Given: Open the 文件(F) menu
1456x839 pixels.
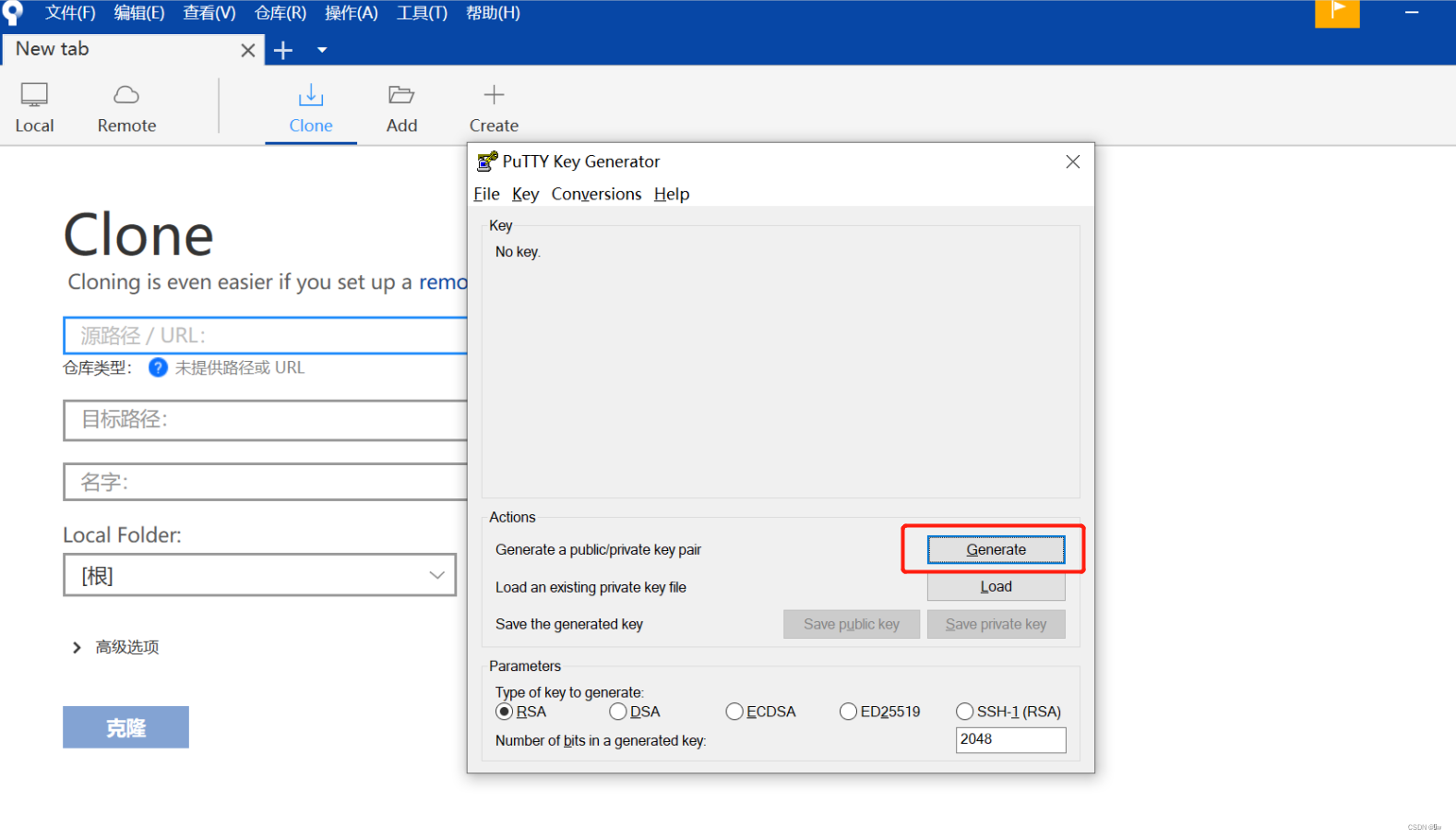Looking at the screenshot, I should pos(70,13).
